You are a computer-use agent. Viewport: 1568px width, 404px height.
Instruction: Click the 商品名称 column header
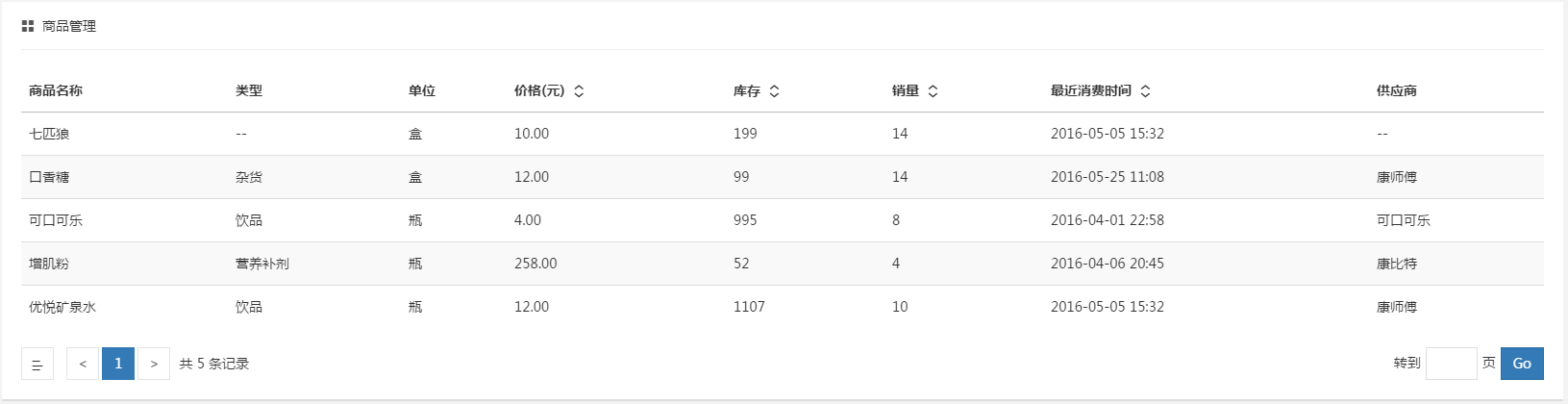pos(56,90)
